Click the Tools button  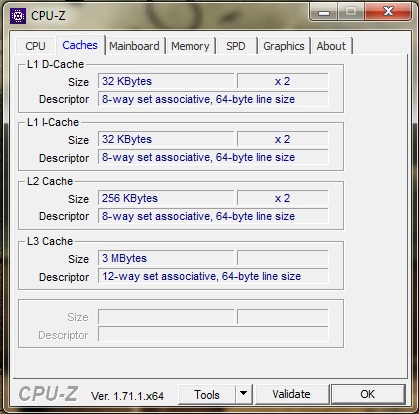click(x=207, y=394)
